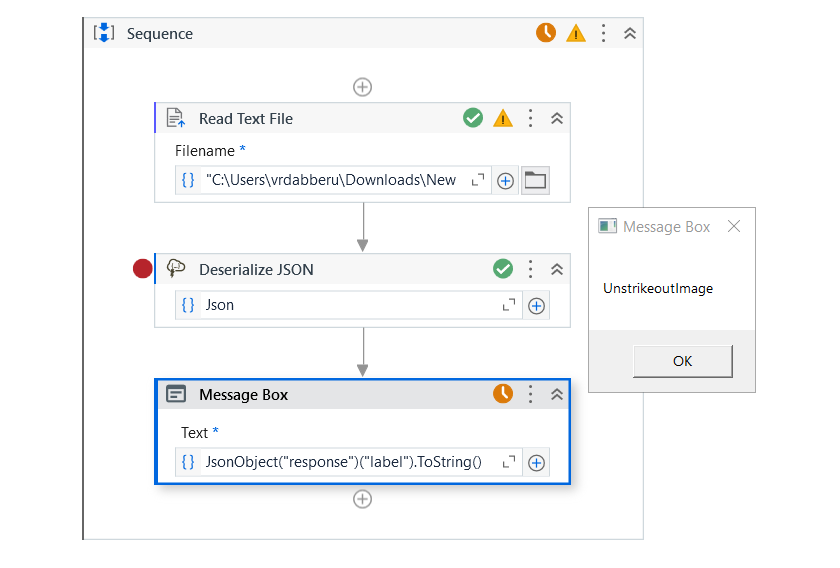The image size is (840, 568).
Task: Click the warning icon on Read Text File
Action: point(503,118)
